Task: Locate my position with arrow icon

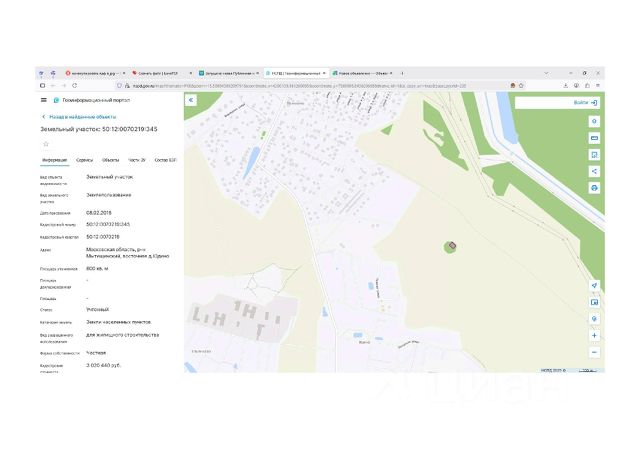Action: coord(594,286)
